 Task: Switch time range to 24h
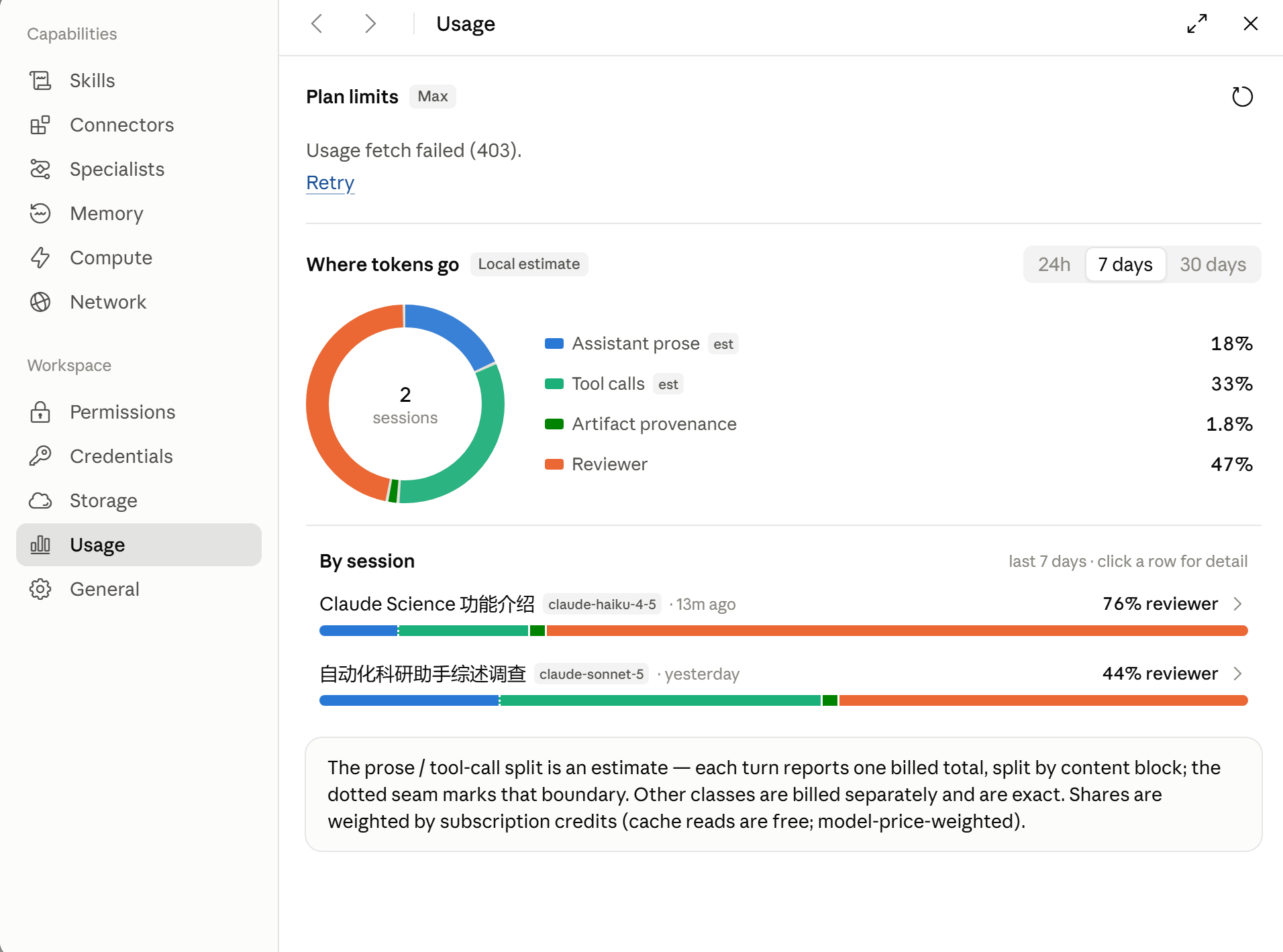(1054, 264)
